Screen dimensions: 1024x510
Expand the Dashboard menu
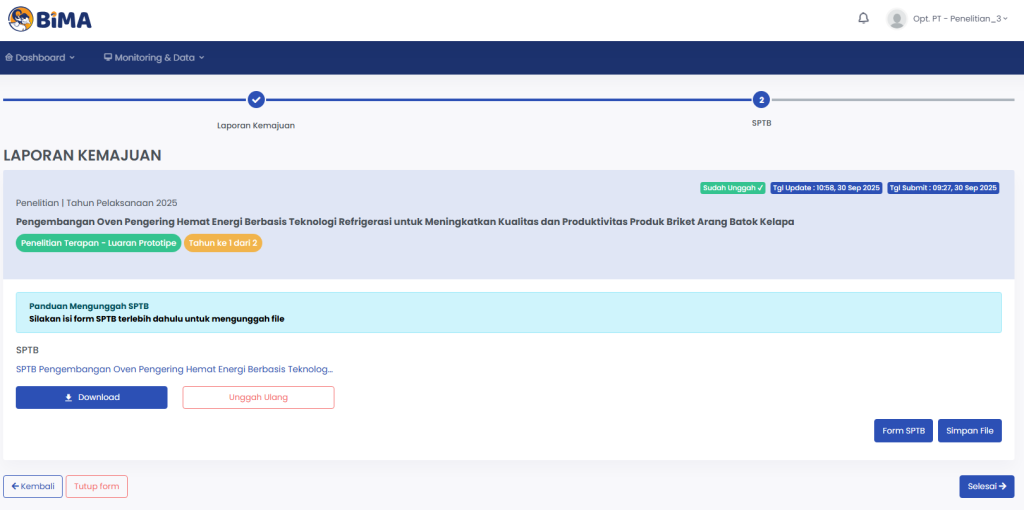40,58
